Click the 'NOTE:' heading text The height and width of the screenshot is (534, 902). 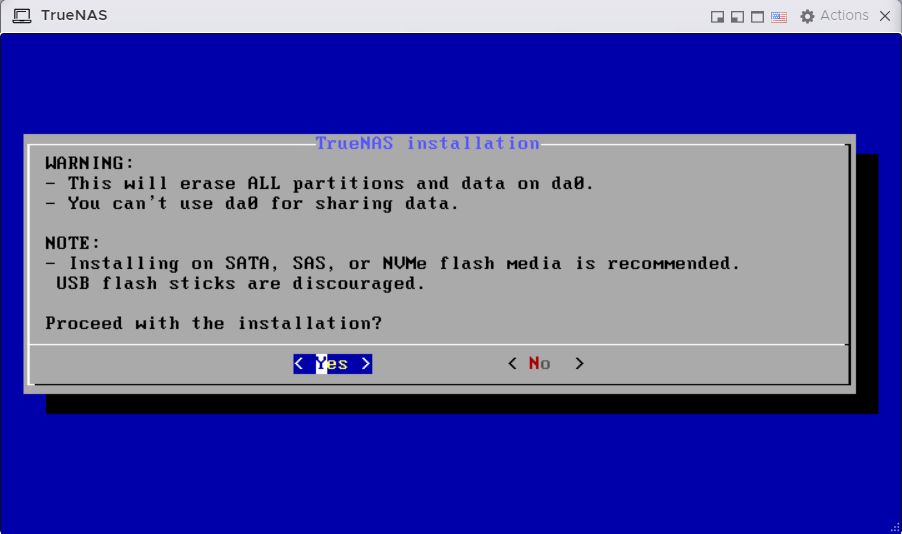pyautogui.click(x=72, y=243)
